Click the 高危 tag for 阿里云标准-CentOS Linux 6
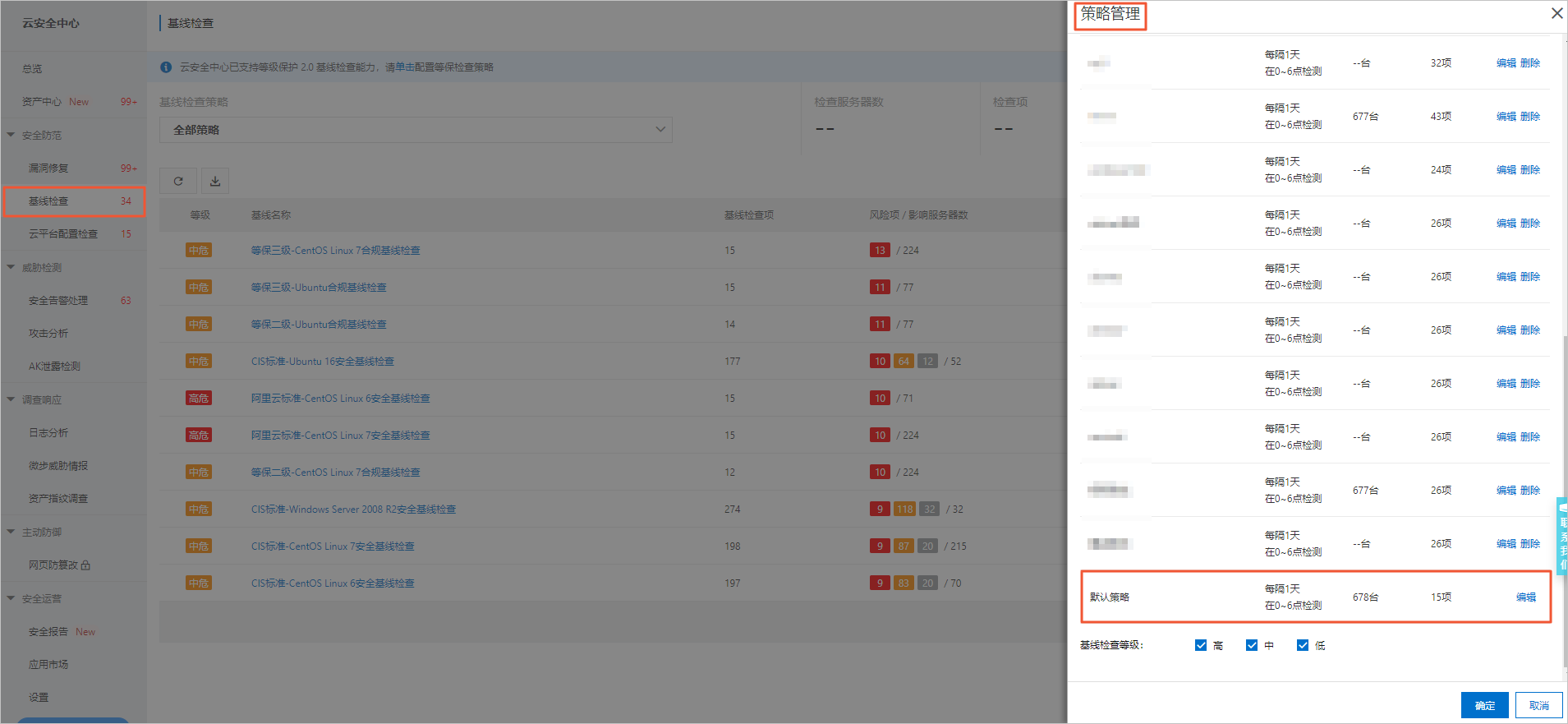1568x724 pixels. (x=199, y=399)
